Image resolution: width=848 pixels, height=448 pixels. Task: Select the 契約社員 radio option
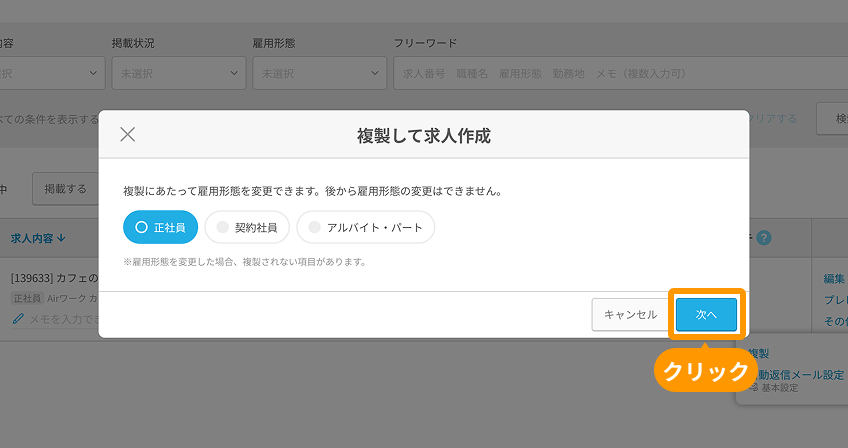click(247, 227)
